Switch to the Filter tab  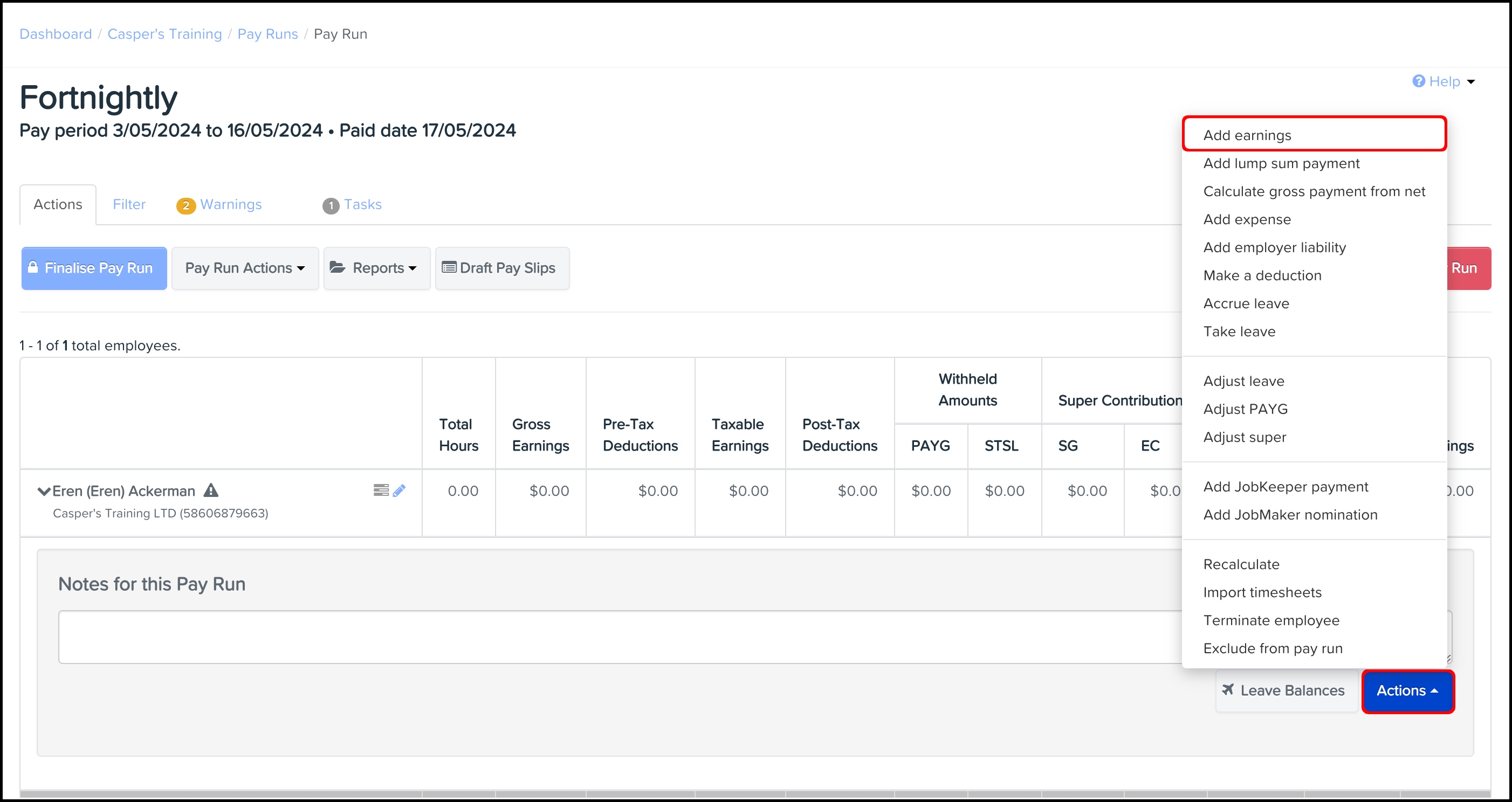(129, 204)
